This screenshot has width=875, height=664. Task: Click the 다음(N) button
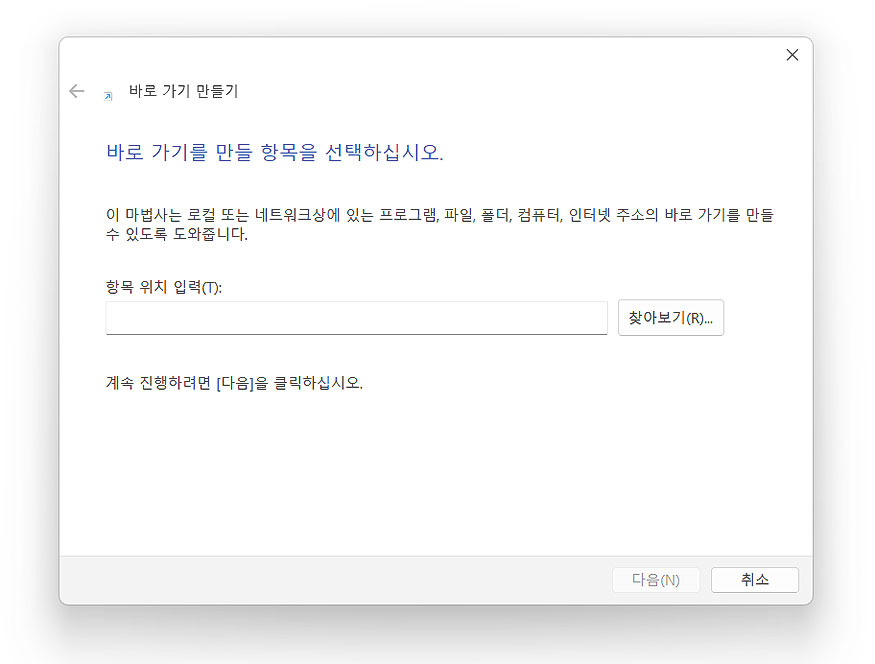(656, 580)
